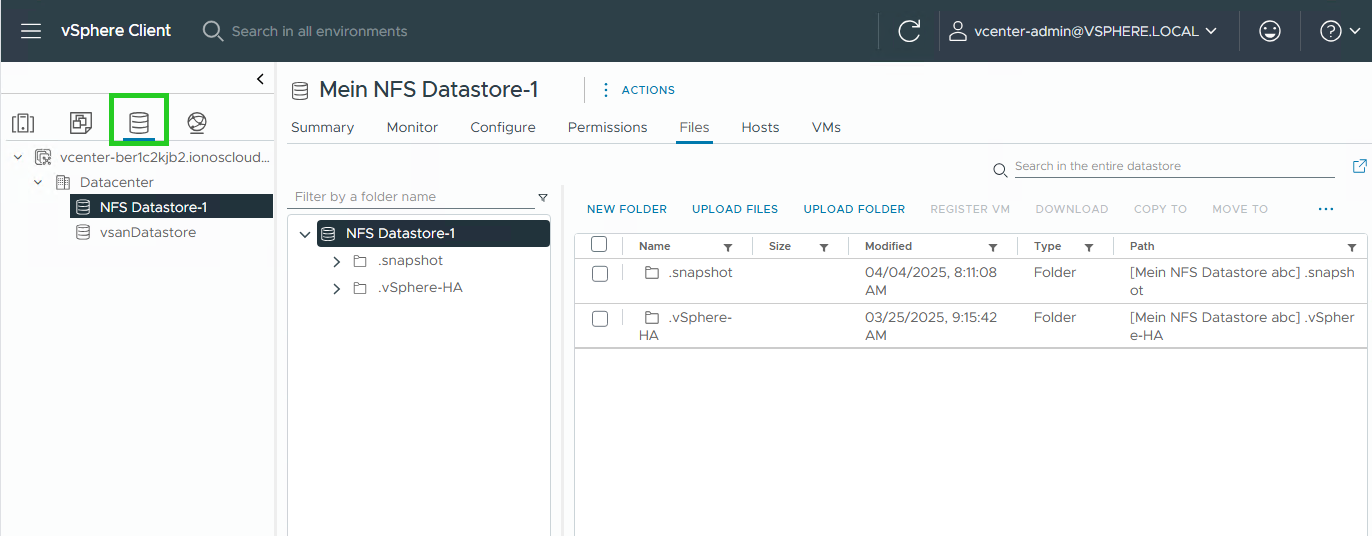1372x536 pixels.
Task: Select vsanDatastore in the inventory tree
Action: pyautogui.click(x=148, y=232)
